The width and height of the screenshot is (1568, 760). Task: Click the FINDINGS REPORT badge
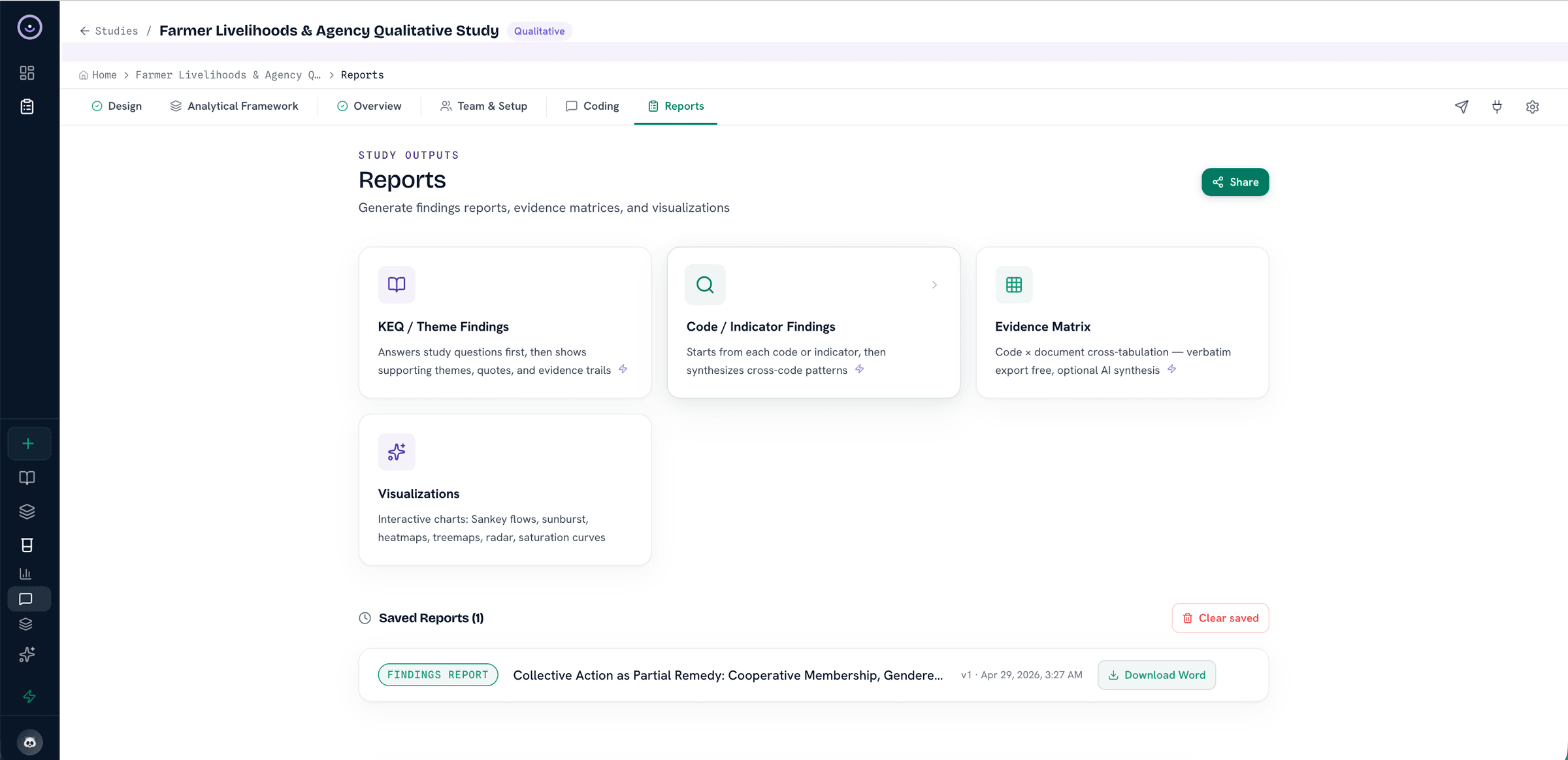click(x=438, y=675)
